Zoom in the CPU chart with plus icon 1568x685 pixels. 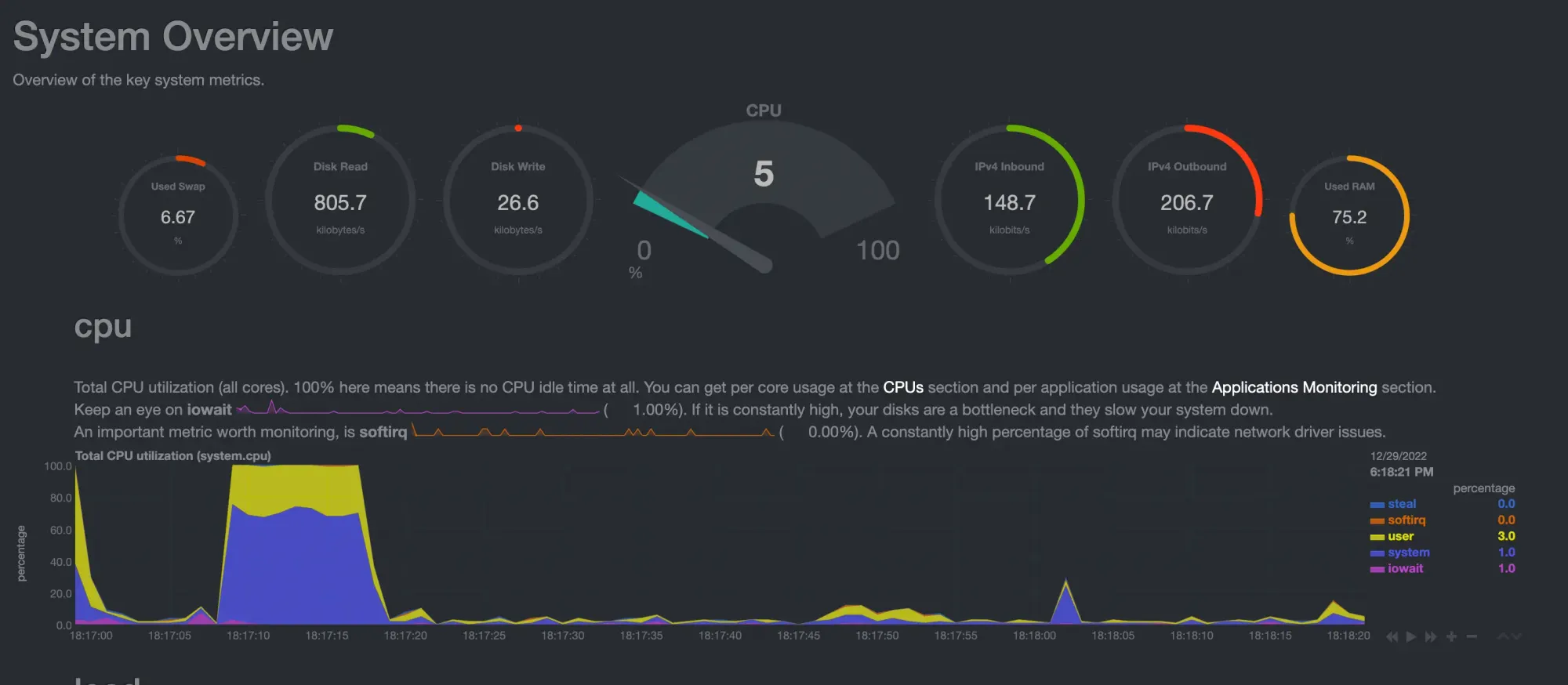click(x=1451, y=636)
